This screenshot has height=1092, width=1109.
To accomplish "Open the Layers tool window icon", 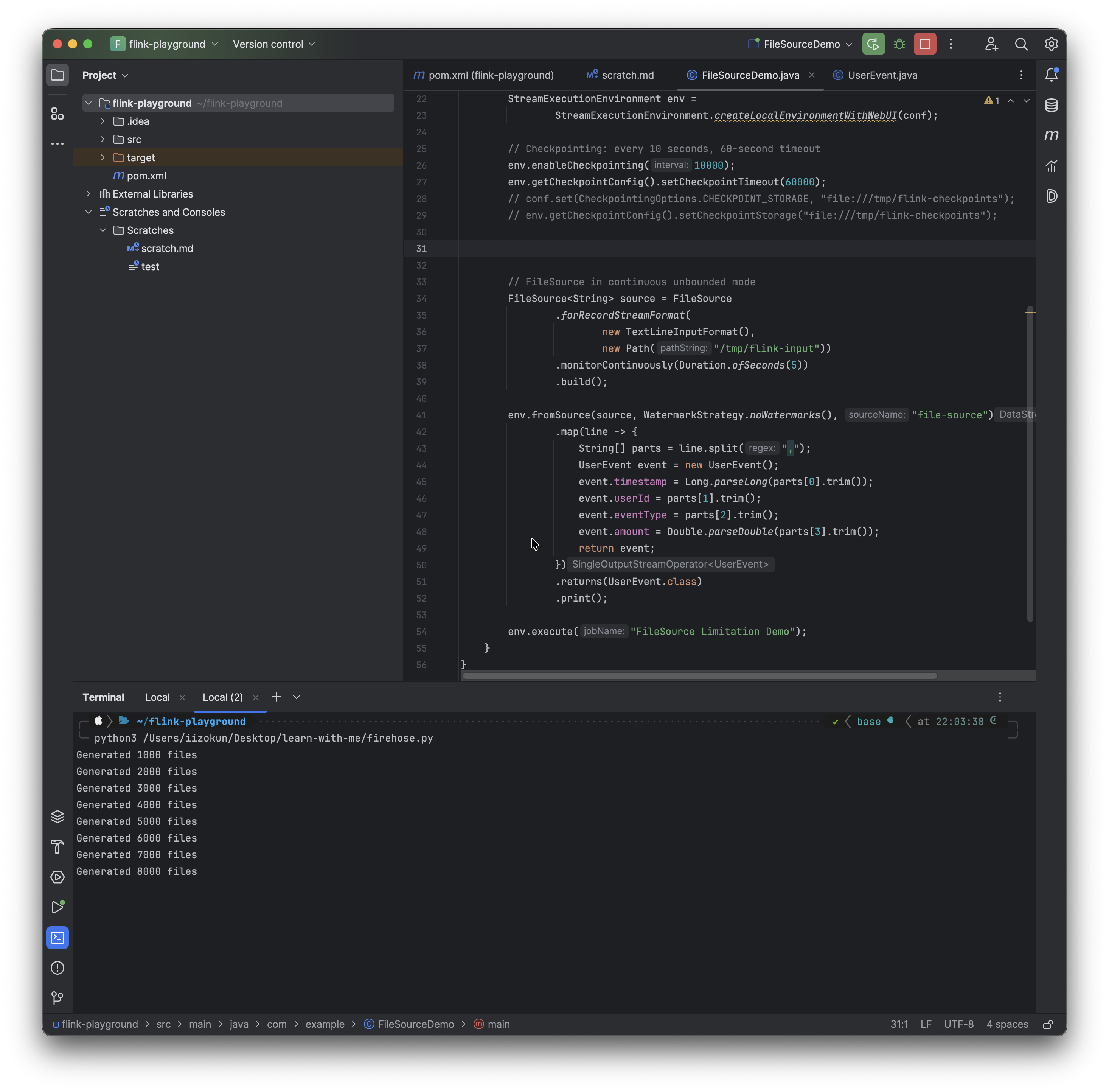I will click(57, 816).
